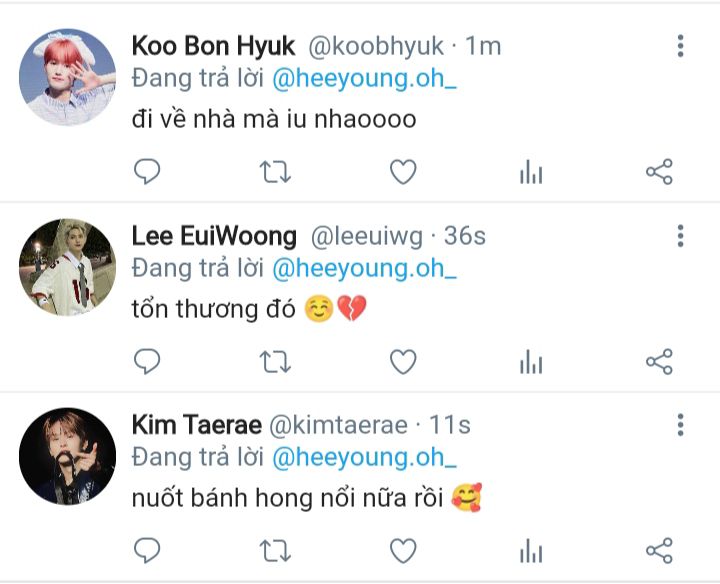View analytics for Koo Bon Hyuk's tweet
This screenshot has height=584, width=720.
[531, 172]
